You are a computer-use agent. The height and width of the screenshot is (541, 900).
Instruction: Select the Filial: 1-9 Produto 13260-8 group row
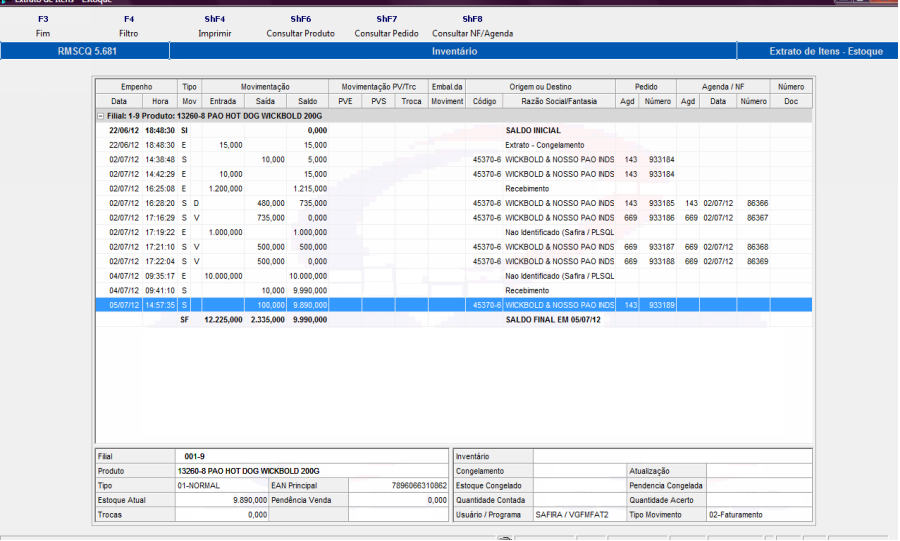453,116
